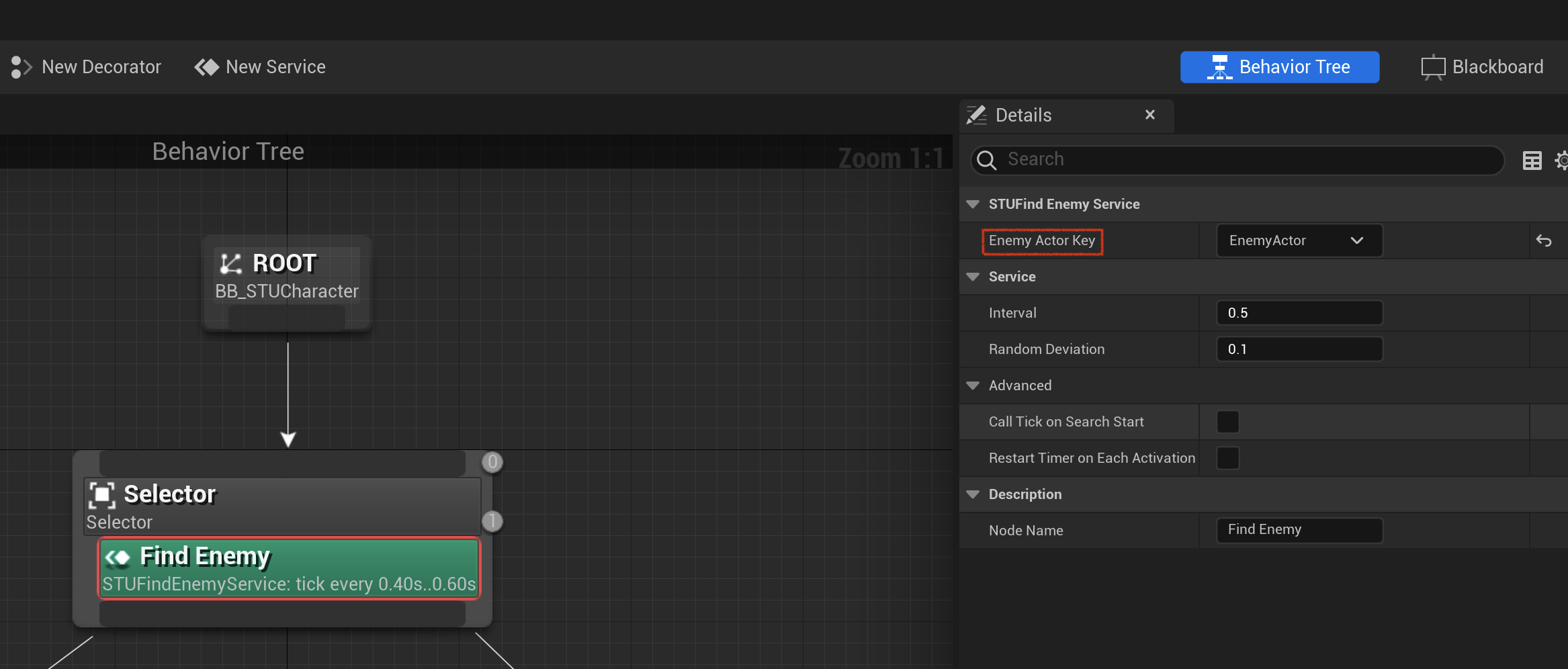Click the Interval property label
Image resolution: width=1568 pixels, height=669 pixels.
click(x=1012, y=313)
